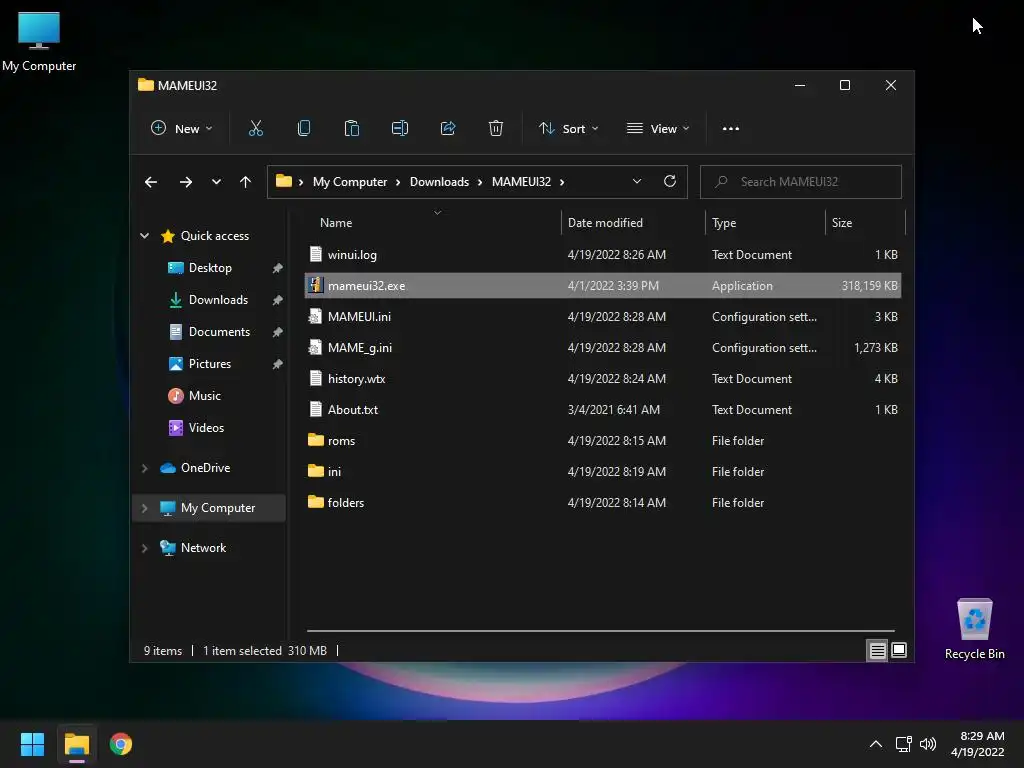Image resolution: width=1024 pixels, height=768 pixels.
Task: Open the Start menu Windows icon
Action: (32, 744)
